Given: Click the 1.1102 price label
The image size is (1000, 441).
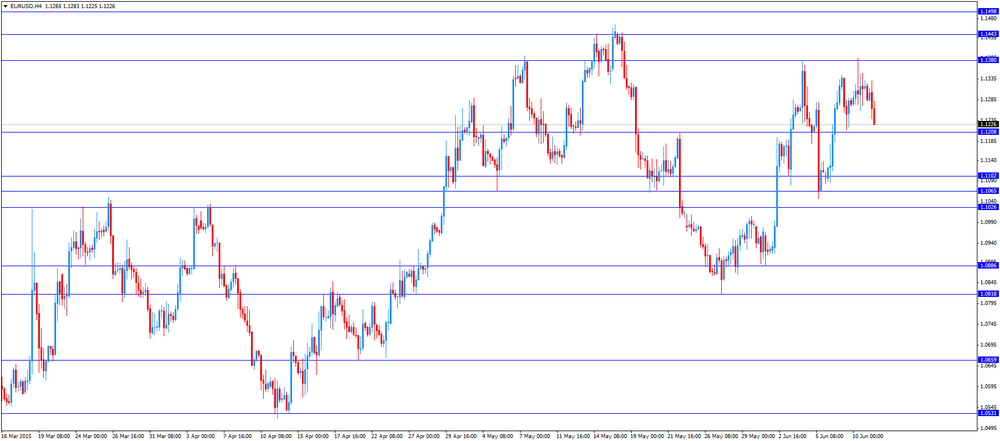Looking at the screenshot, I should [988, 176].
